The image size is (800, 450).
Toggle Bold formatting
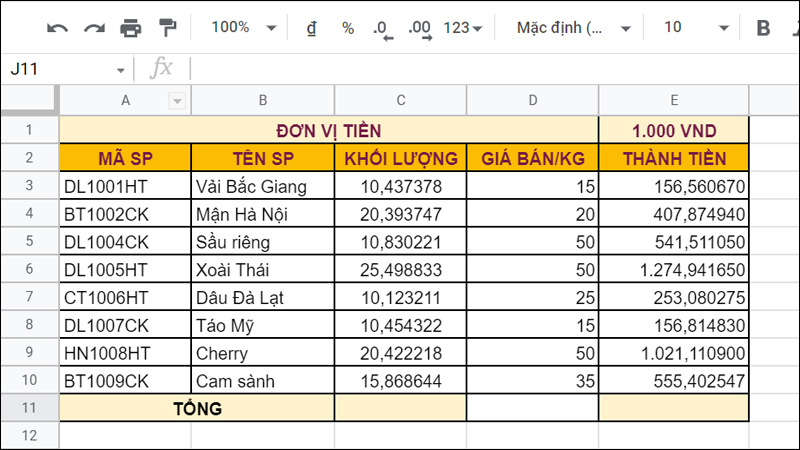click(764, 28)
